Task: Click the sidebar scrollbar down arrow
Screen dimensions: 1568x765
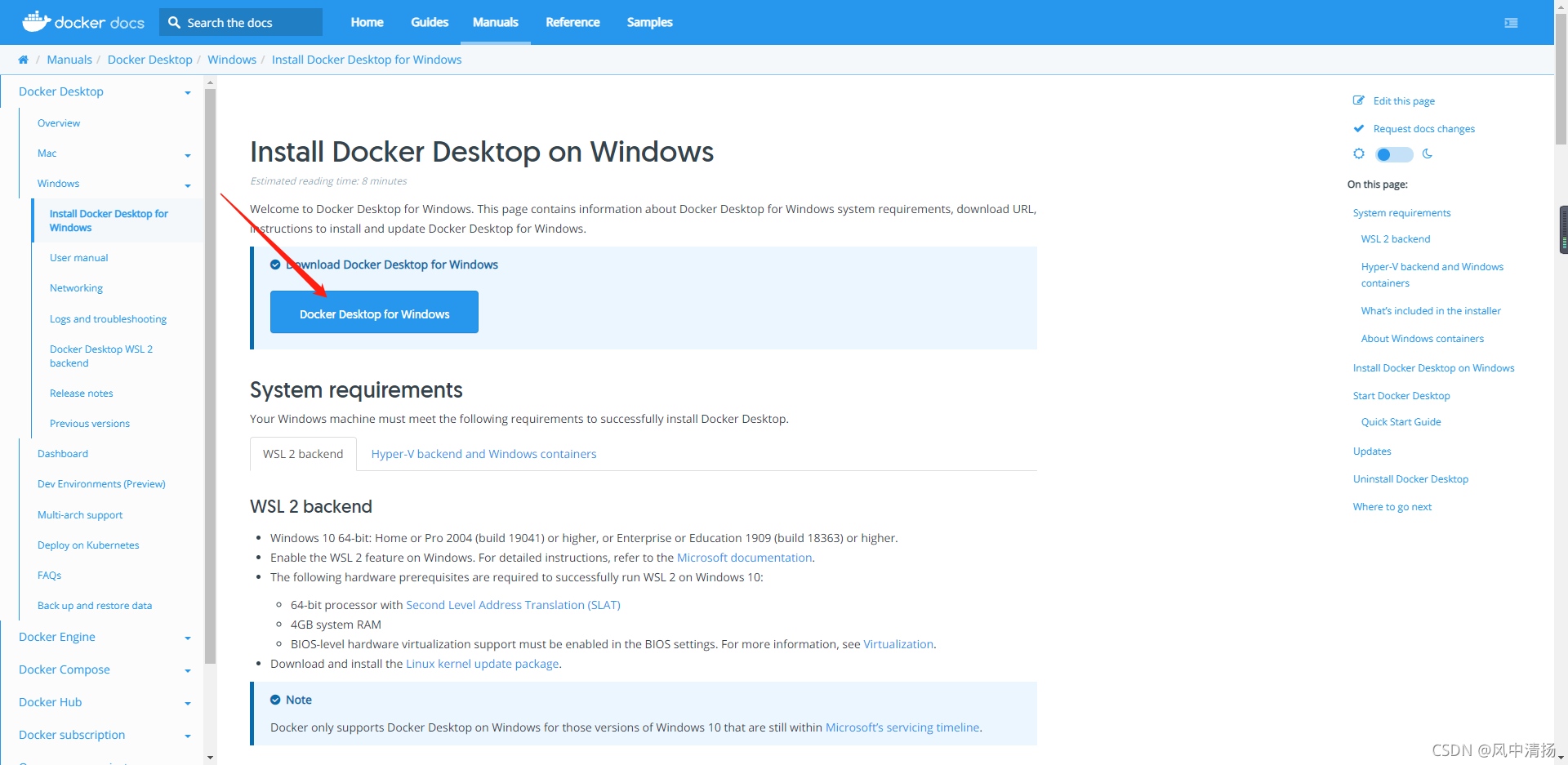Action: [x=210, y=758]
